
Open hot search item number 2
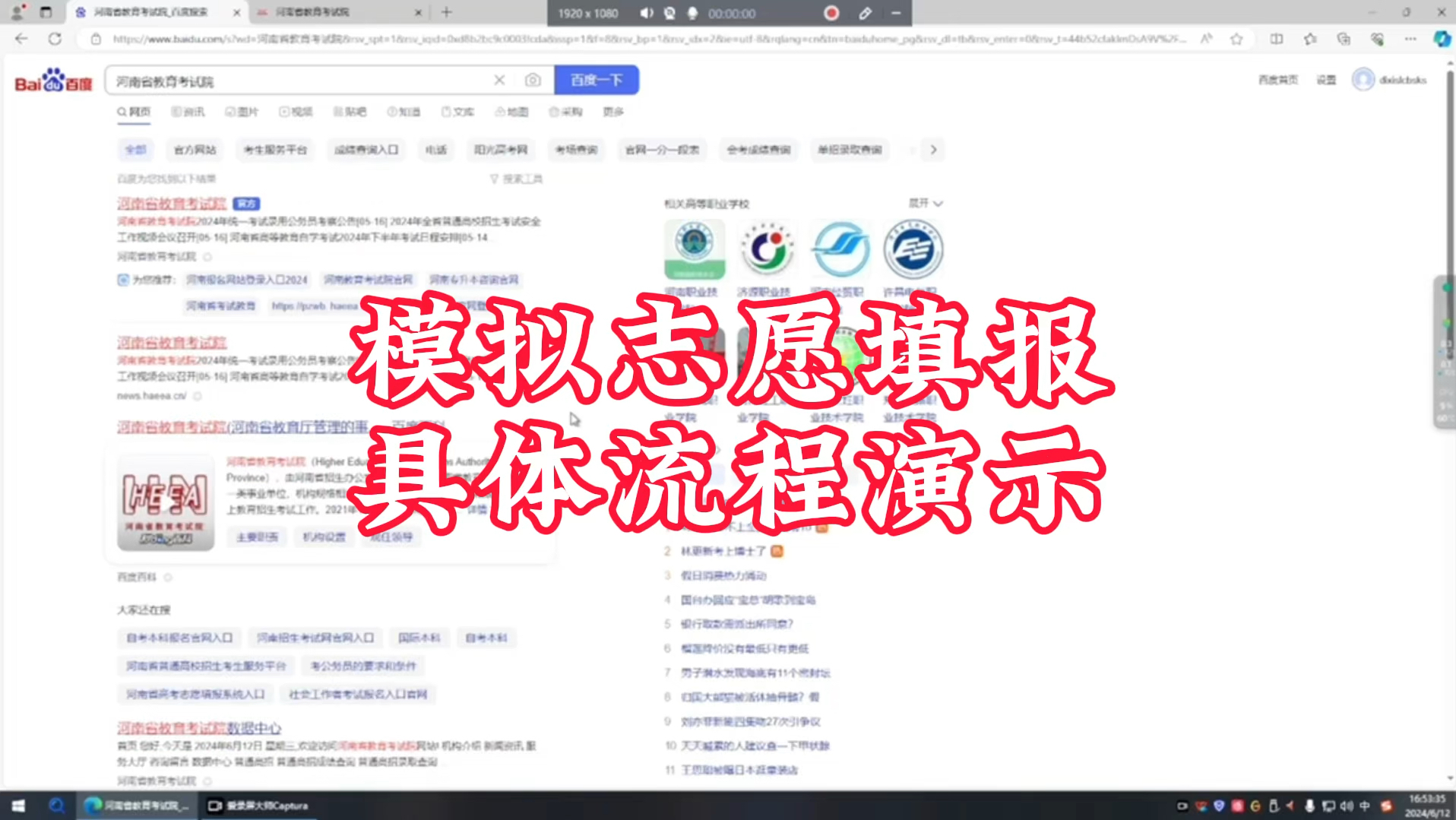click(723, 551)
